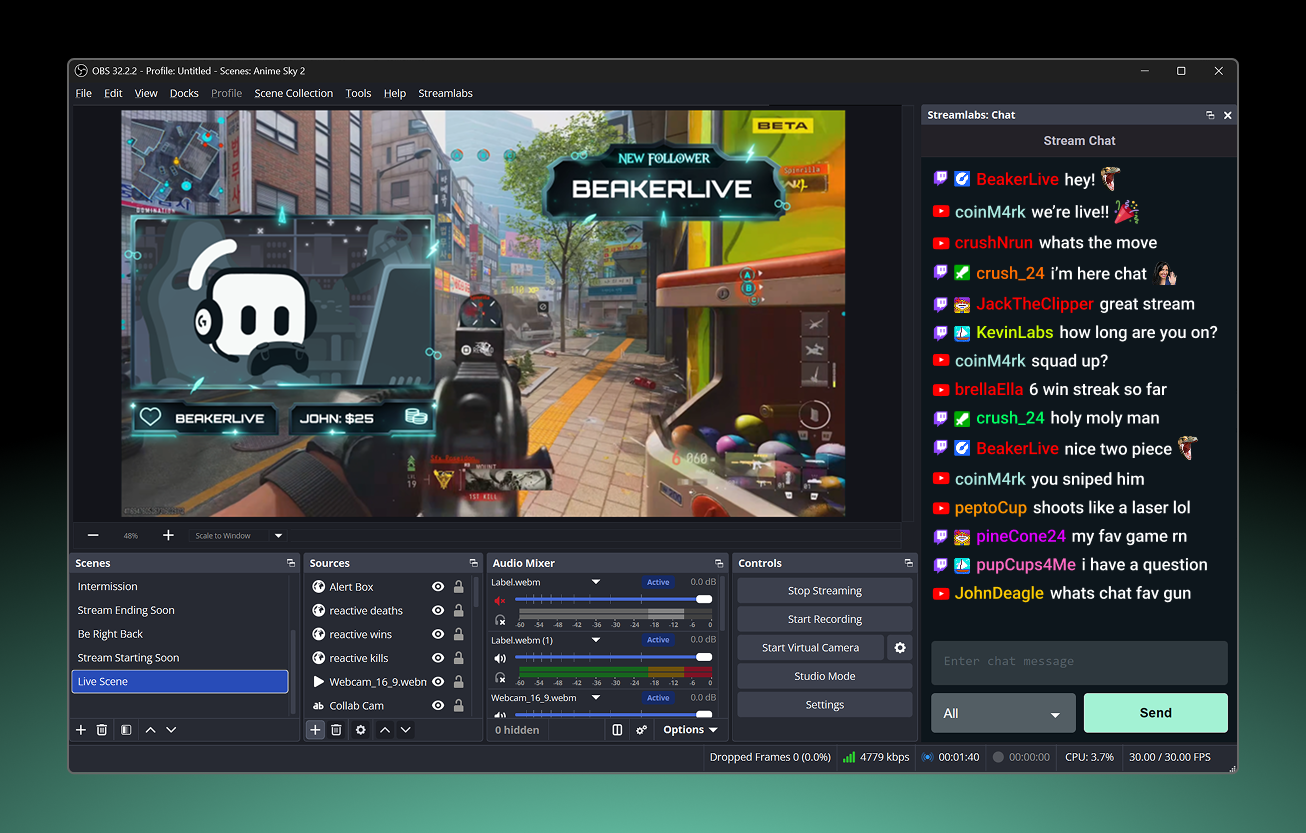Select the Intermission scene
Image resolution: width=1306 pixels, height=833 pixels.
pyautogui.click(x=180, y=587)
